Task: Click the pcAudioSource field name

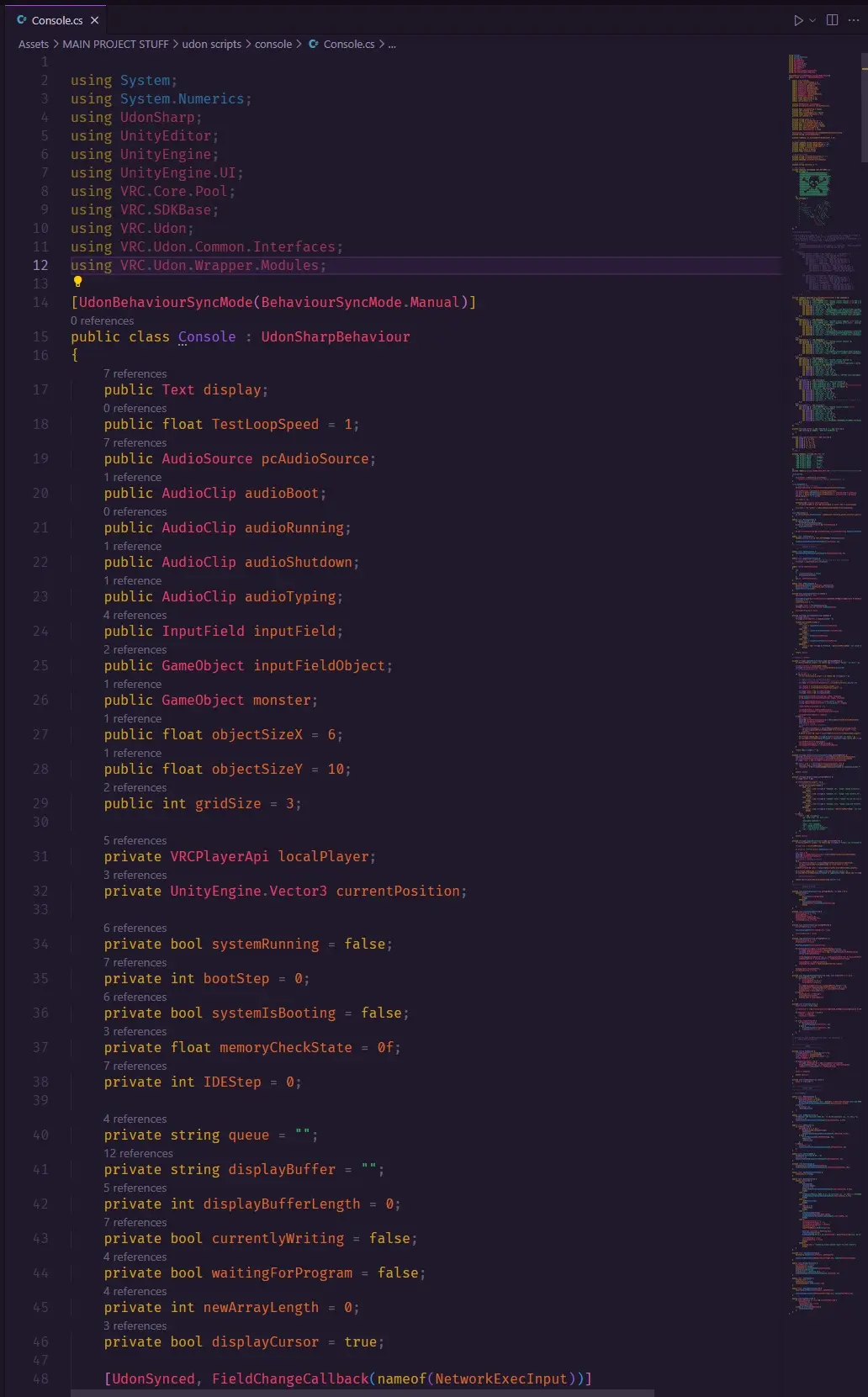Action: coord(315,458)
